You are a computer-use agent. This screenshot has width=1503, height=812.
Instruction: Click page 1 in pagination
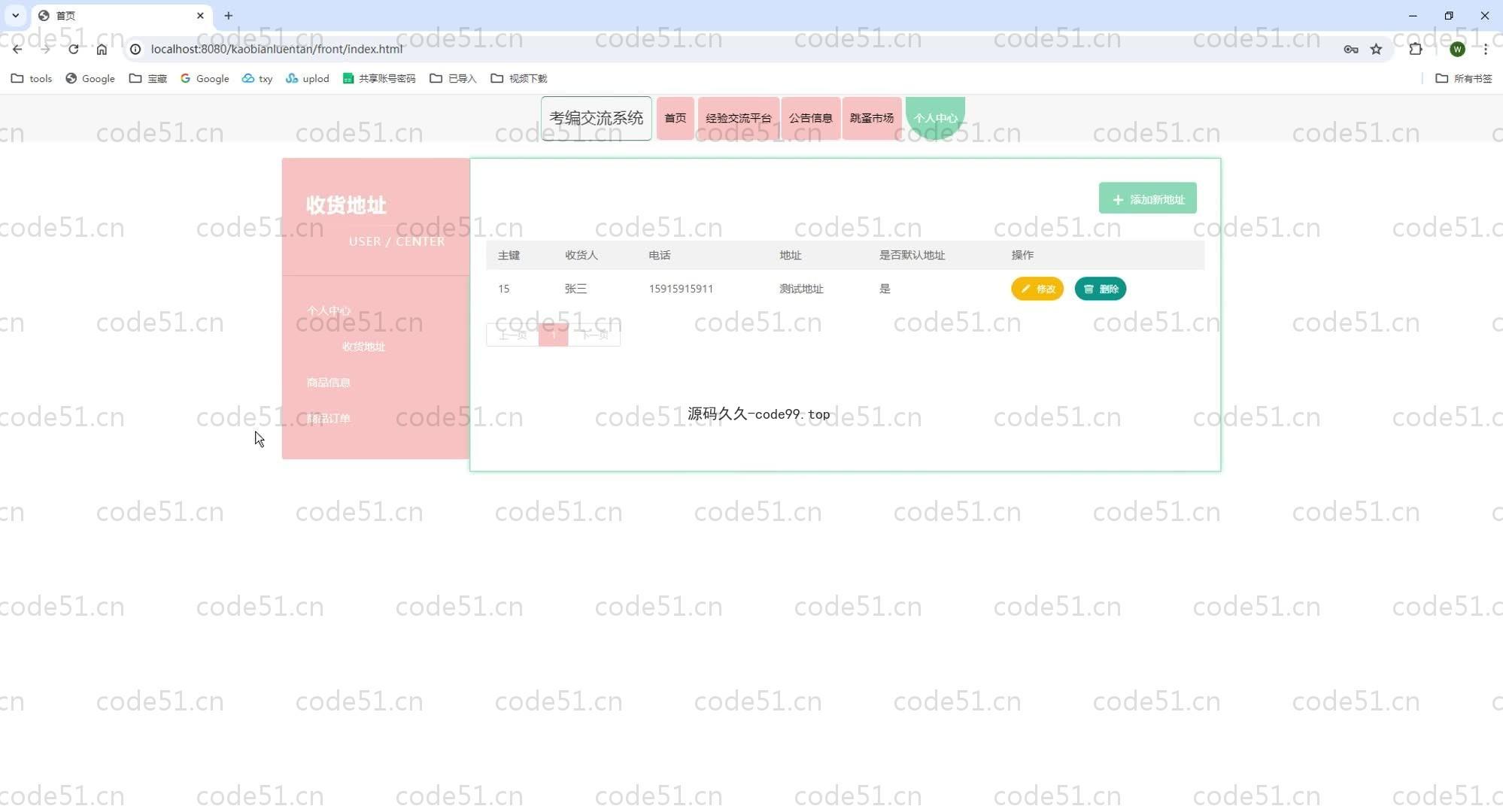(x=554, y=335)
